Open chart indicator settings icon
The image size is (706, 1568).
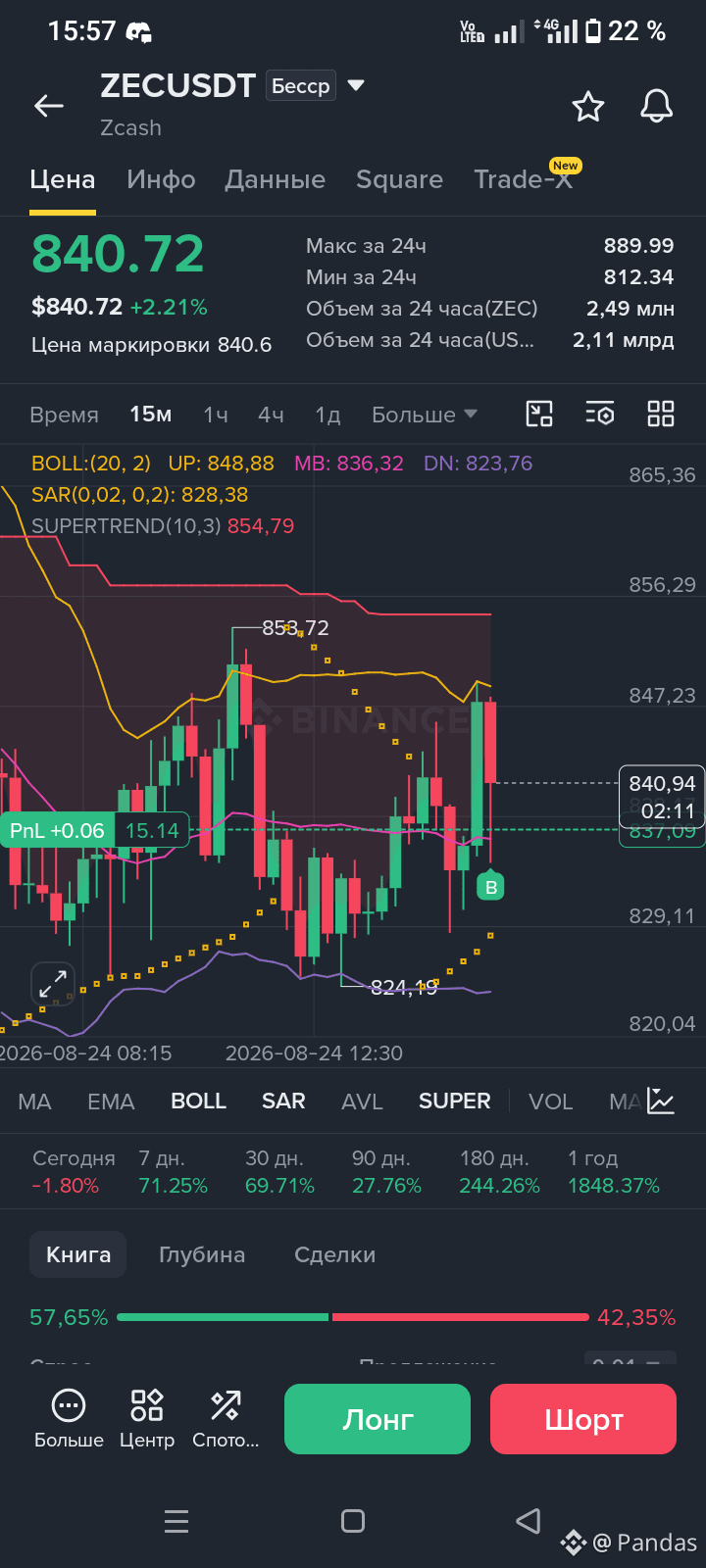[600, 414]
